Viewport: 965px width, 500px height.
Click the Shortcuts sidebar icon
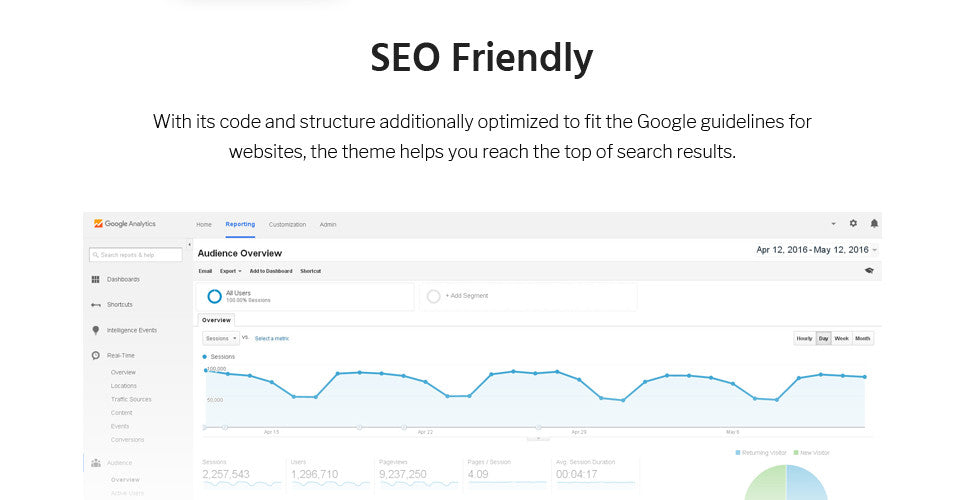95,305
